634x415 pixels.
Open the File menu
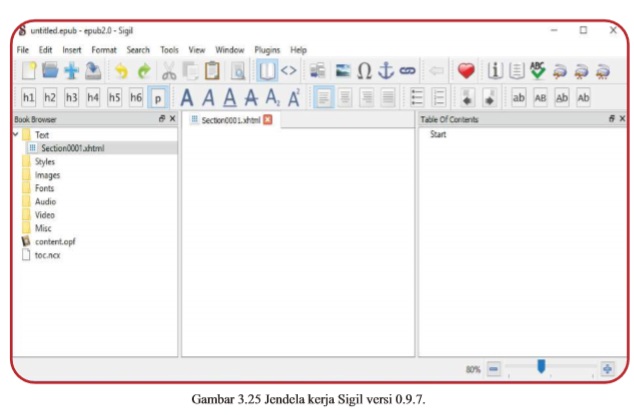click(23, 50)
